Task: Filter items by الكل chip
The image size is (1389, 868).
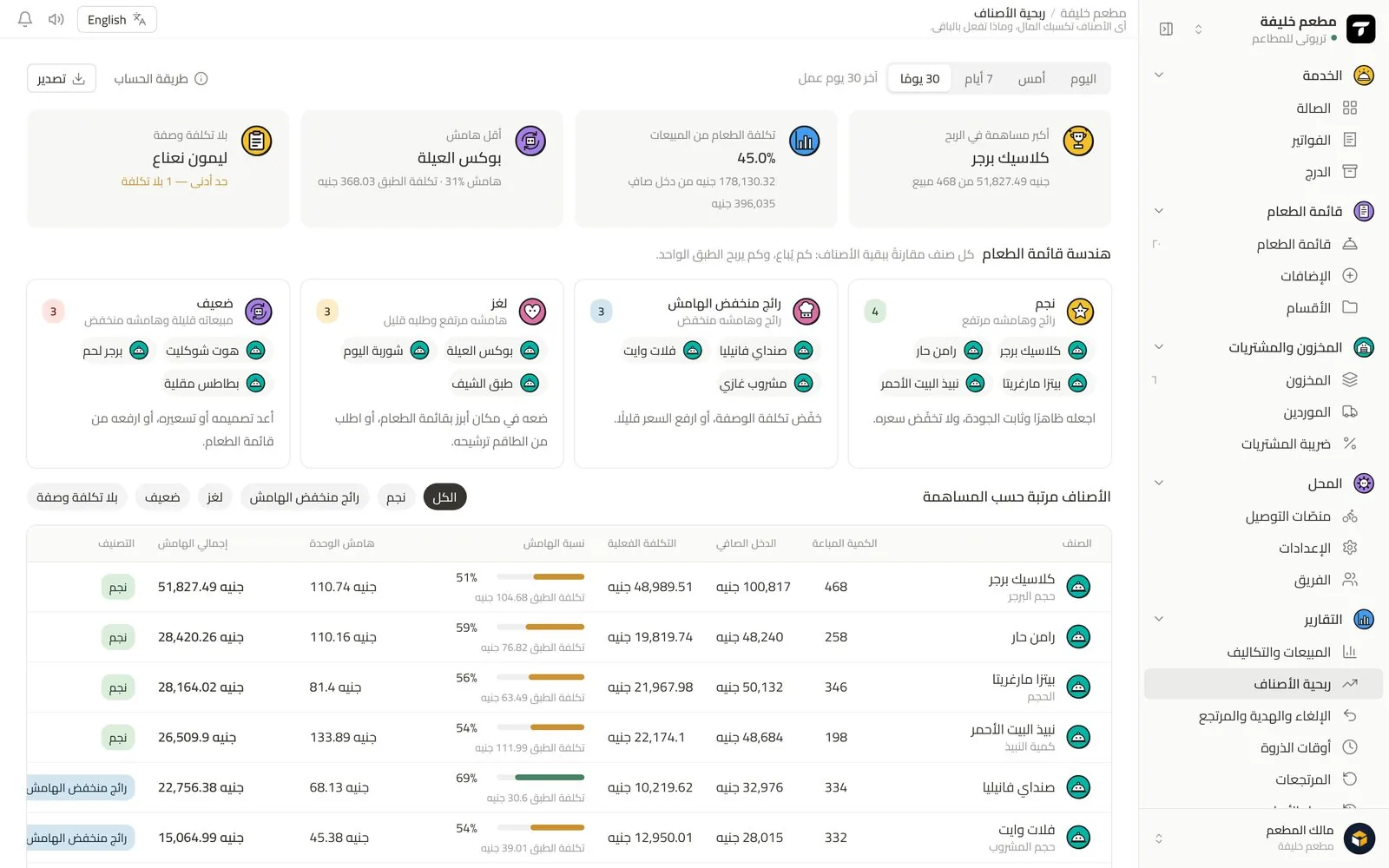Action: pos(444,497)
